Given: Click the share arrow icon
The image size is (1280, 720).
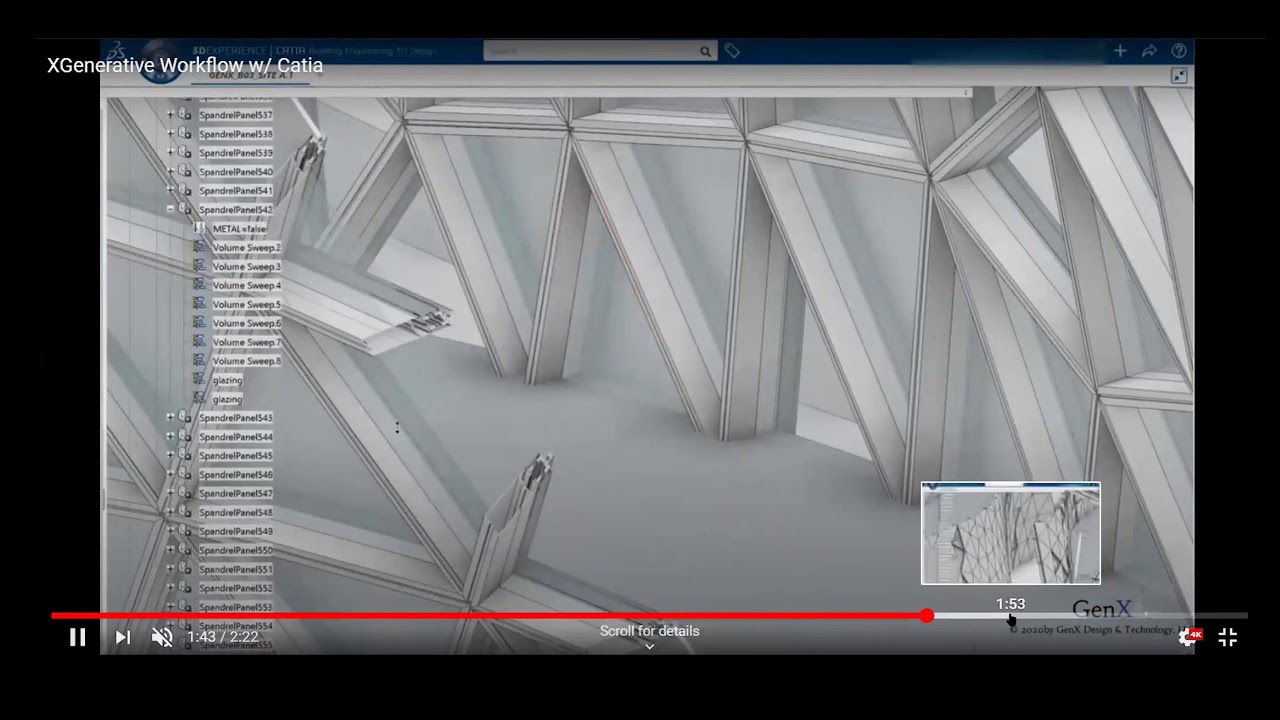Looking at the screenshot, I should [x=1149, y=51].
